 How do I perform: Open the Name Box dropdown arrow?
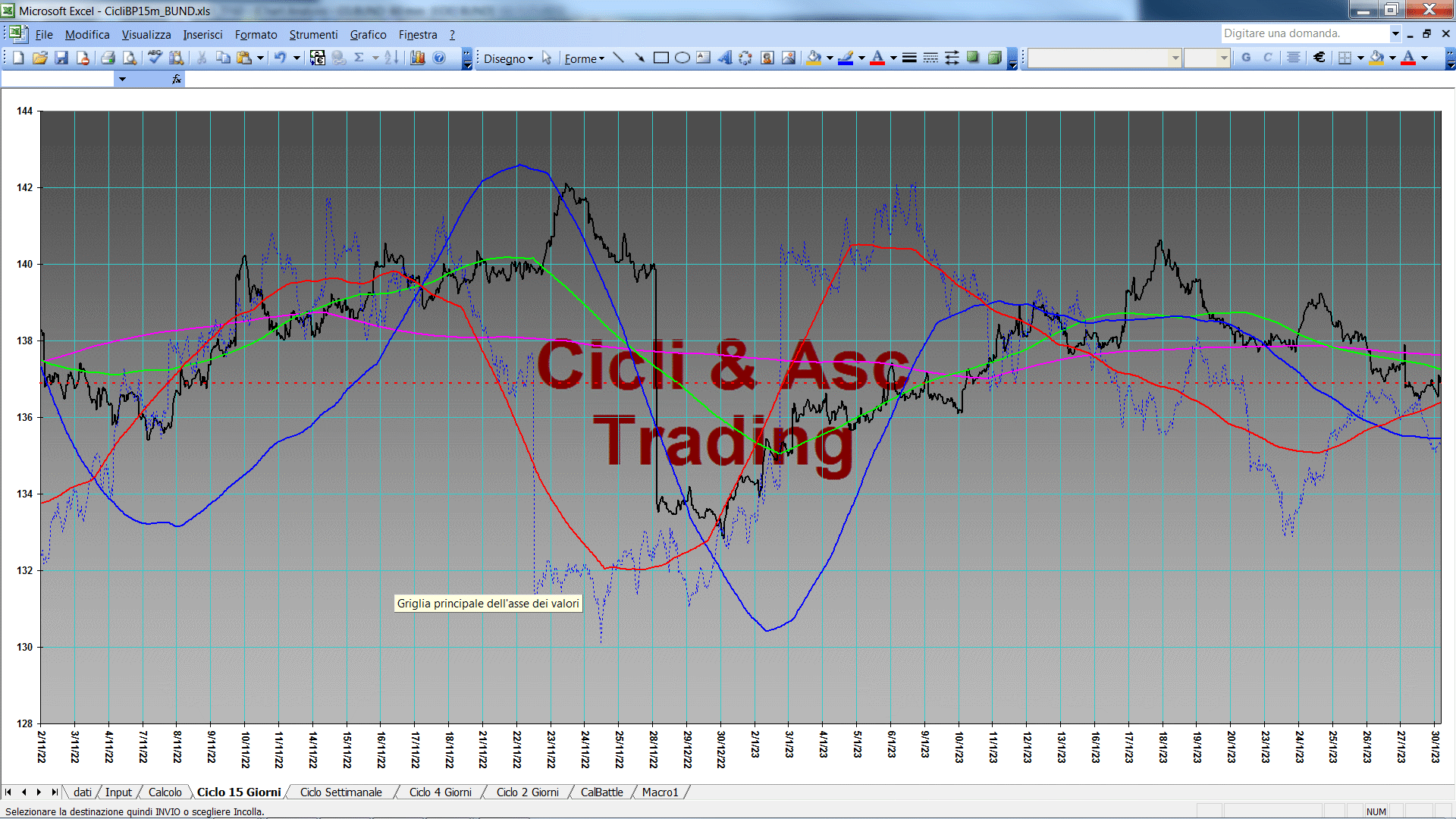(x=122, y=79)
